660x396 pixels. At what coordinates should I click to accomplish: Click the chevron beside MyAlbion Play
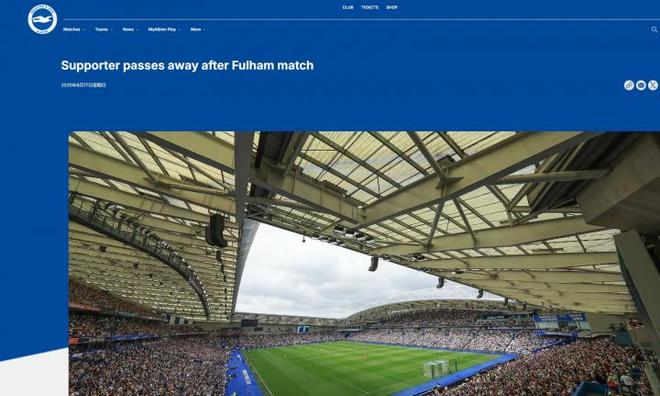pos(180,30)
